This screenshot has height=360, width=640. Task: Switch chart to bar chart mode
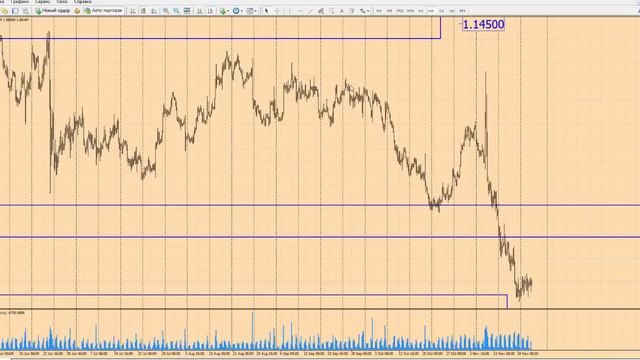click(133, 11)
